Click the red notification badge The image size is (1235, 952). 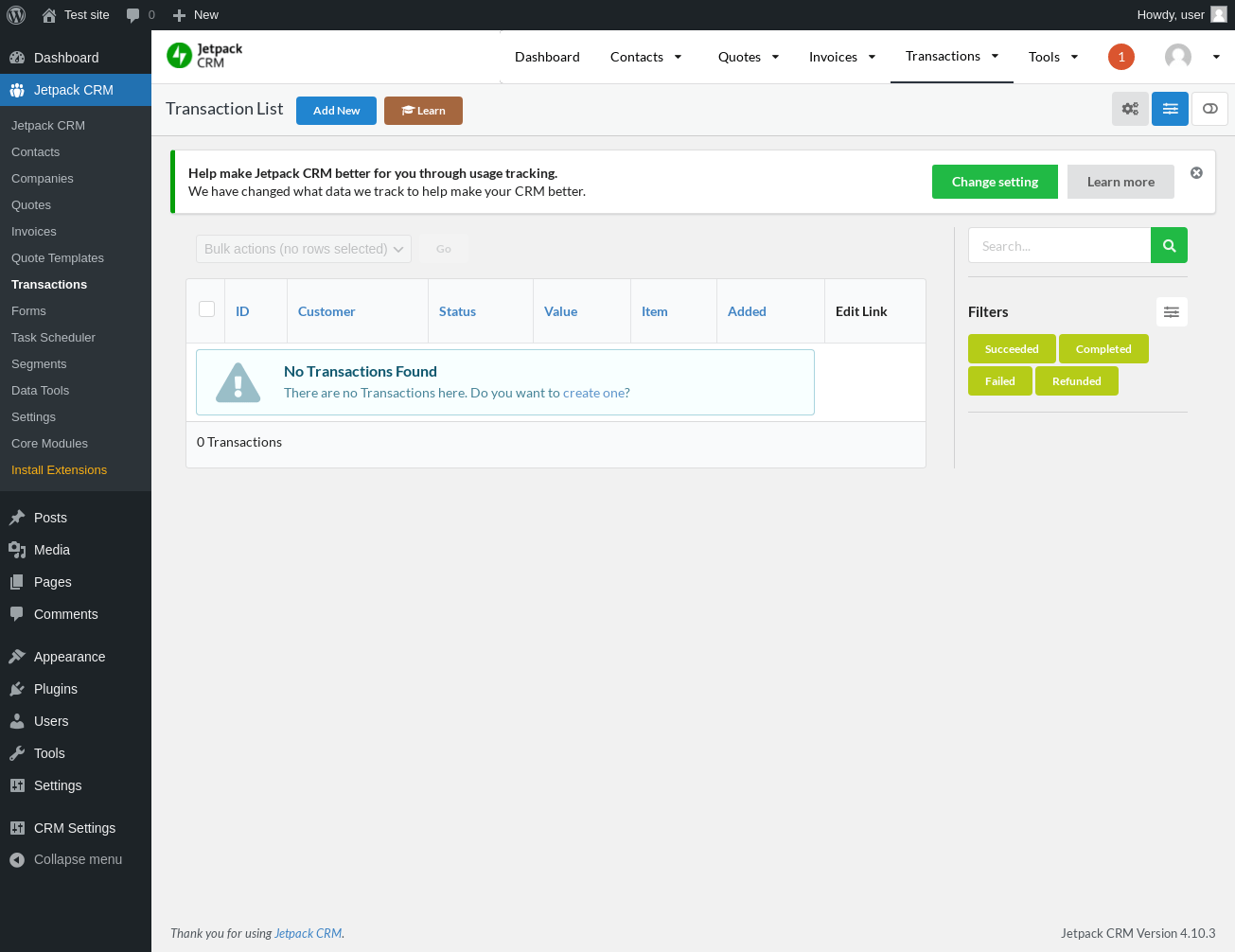1121,57
